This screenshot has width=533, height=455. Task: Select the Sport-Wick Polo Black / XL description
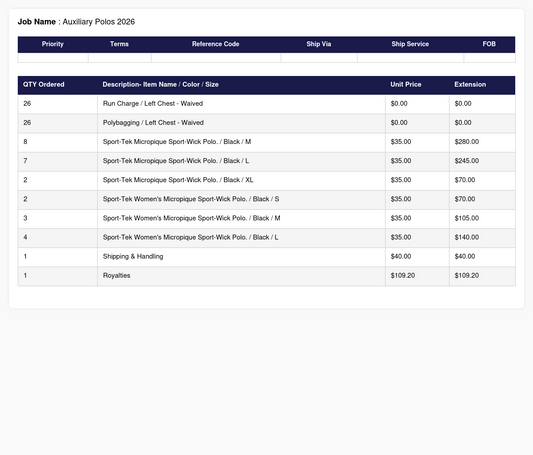[178, 180]
